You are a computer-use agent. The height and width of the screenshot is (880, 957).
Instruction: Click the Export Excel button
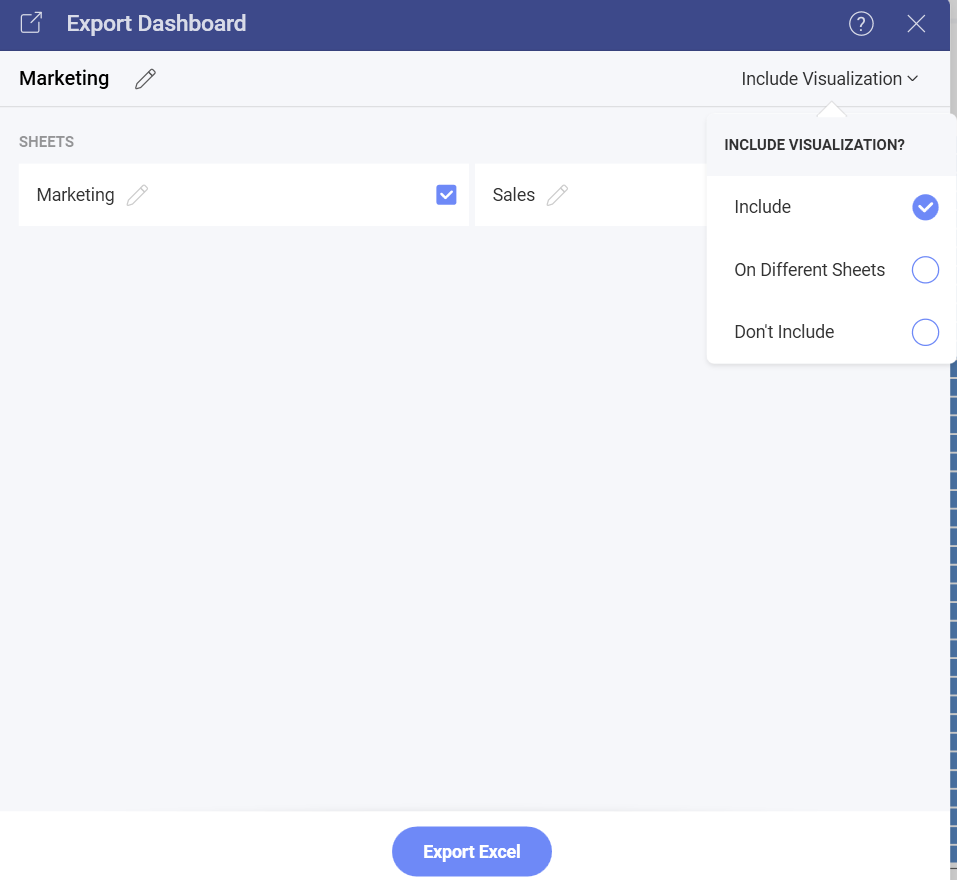point(472,851)
